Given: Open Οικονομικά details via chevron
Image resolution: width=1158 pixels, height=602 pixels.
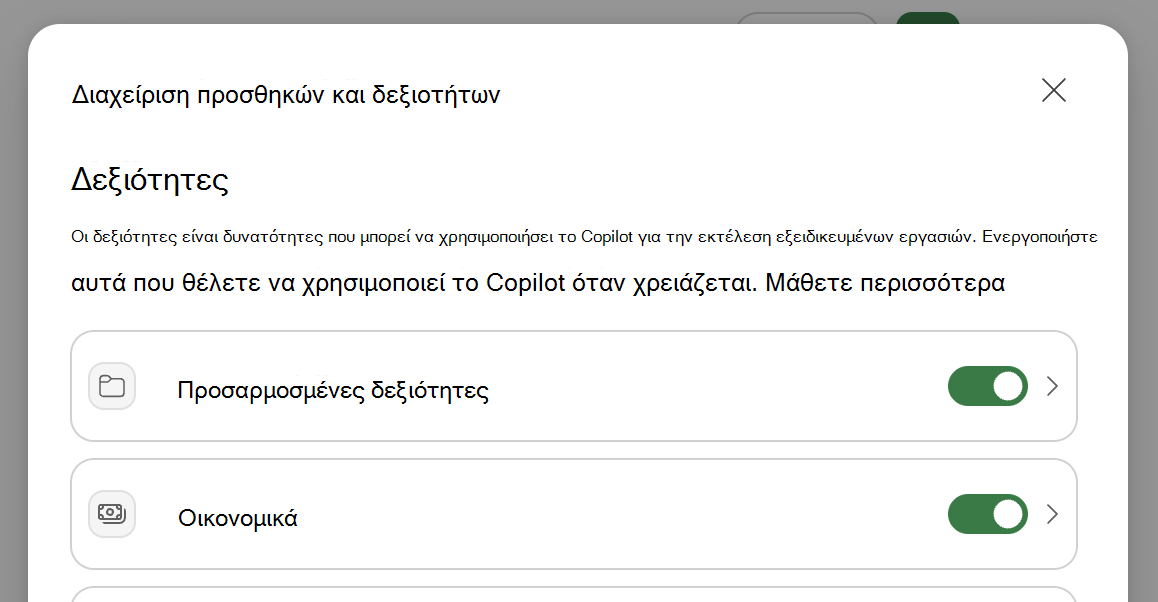Looking at the screenshot, I should point(1052,514).
